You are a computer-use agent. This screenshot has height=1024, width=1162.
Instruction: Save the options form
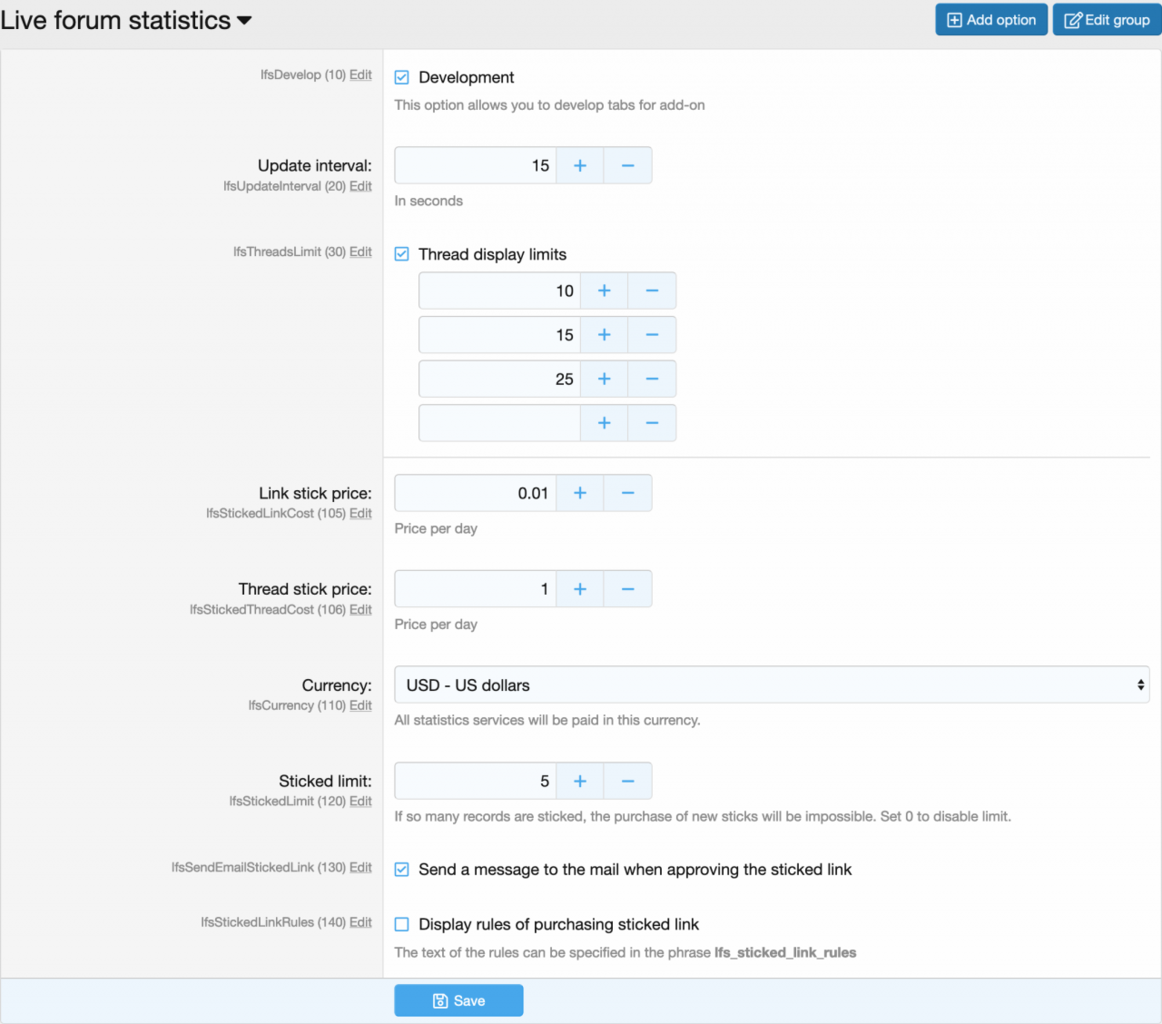click(458, 1001)
